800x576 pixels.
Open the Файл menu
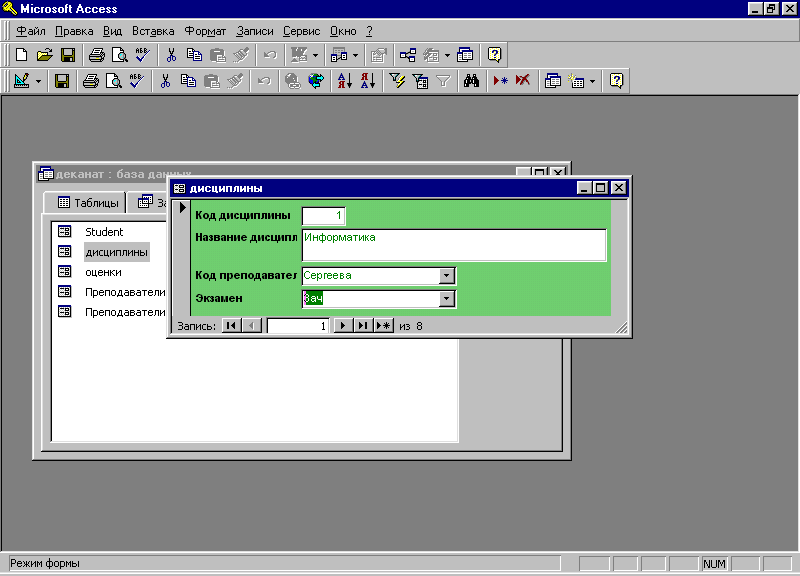(x=31, y=31)
